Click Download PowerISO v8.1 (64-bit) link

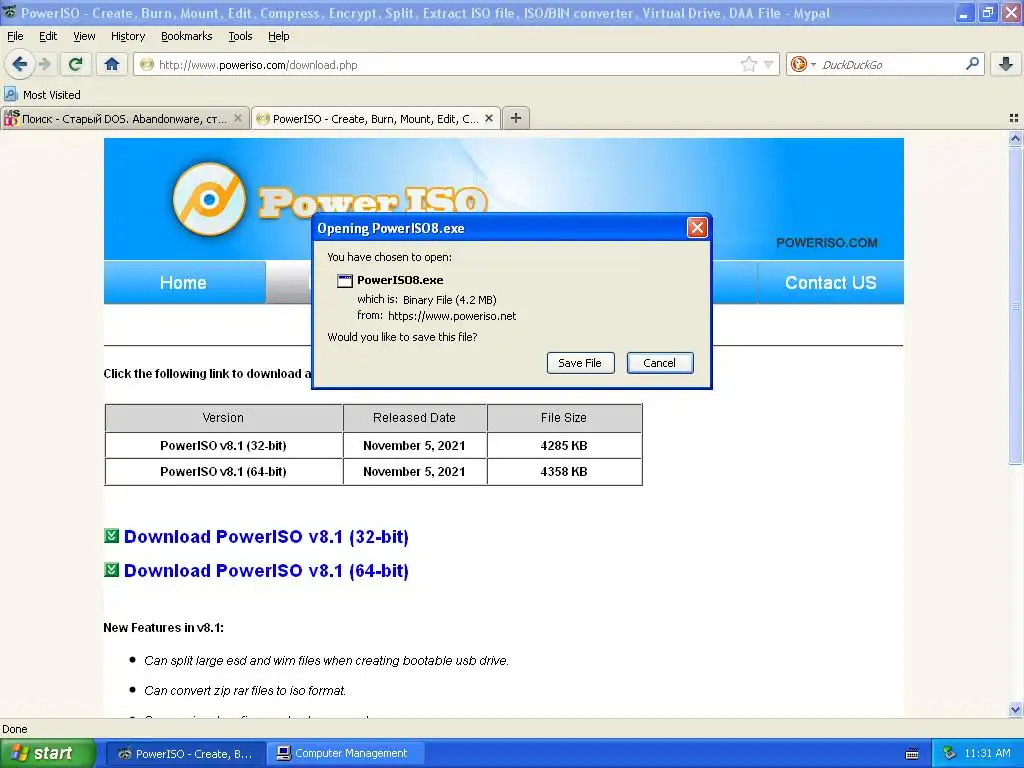pos(266,571)
